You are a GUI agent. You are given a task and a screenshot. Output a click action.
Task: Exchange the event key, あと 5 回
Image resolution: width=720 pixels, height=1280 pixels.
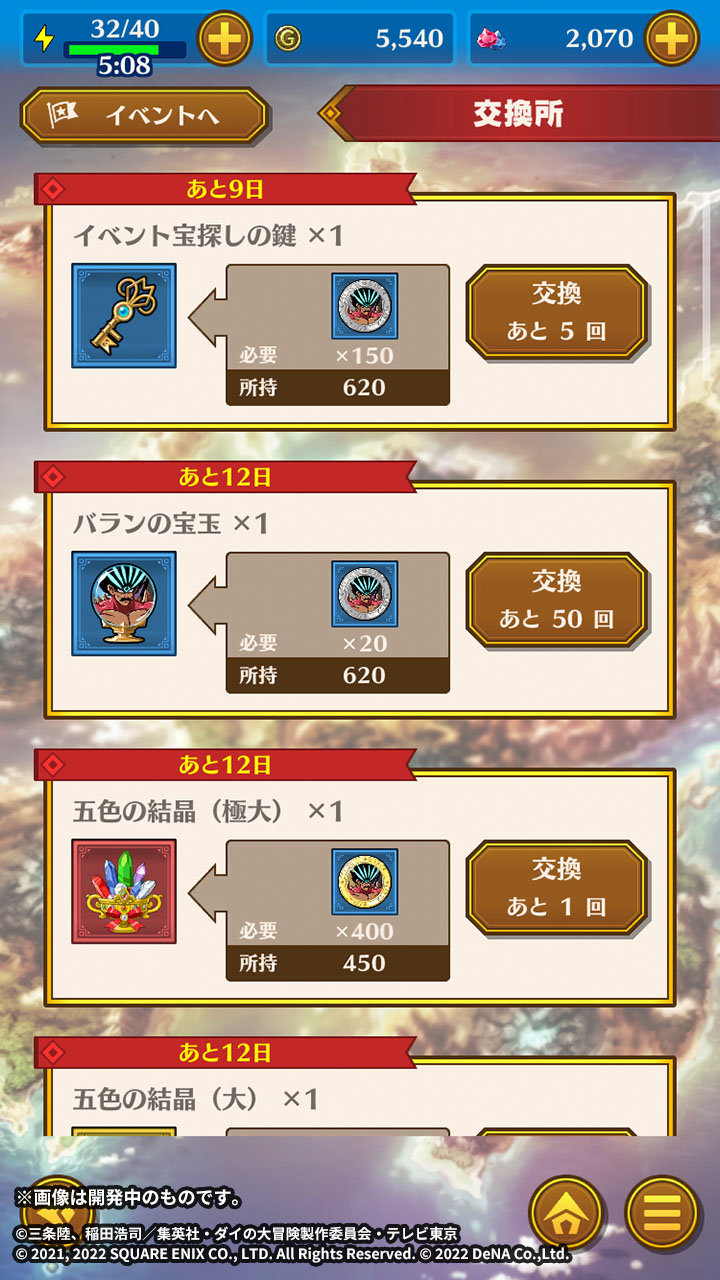[557, 312]
